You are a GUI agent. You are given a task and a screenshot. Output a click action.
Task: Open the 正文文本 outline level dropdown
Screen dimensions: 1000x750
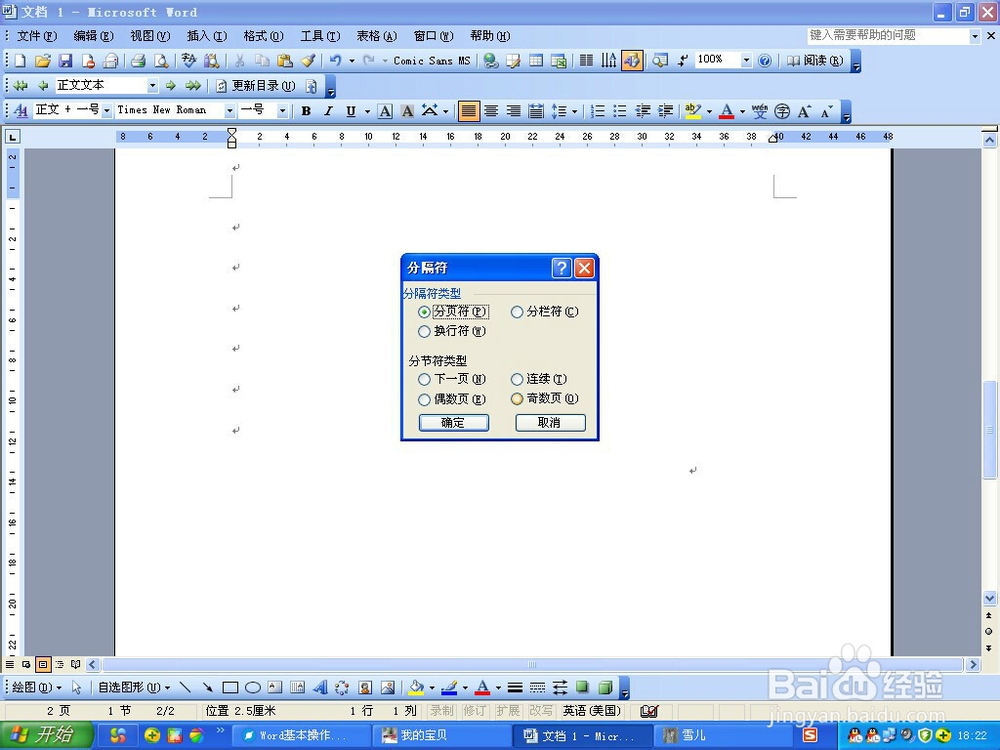pos(152,85)
